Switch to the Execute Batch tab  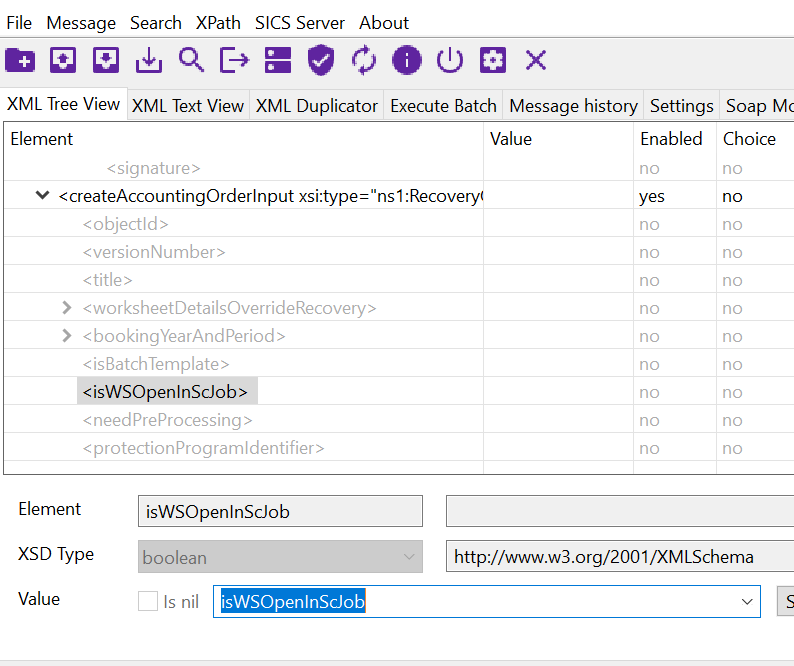coord(443,105)
